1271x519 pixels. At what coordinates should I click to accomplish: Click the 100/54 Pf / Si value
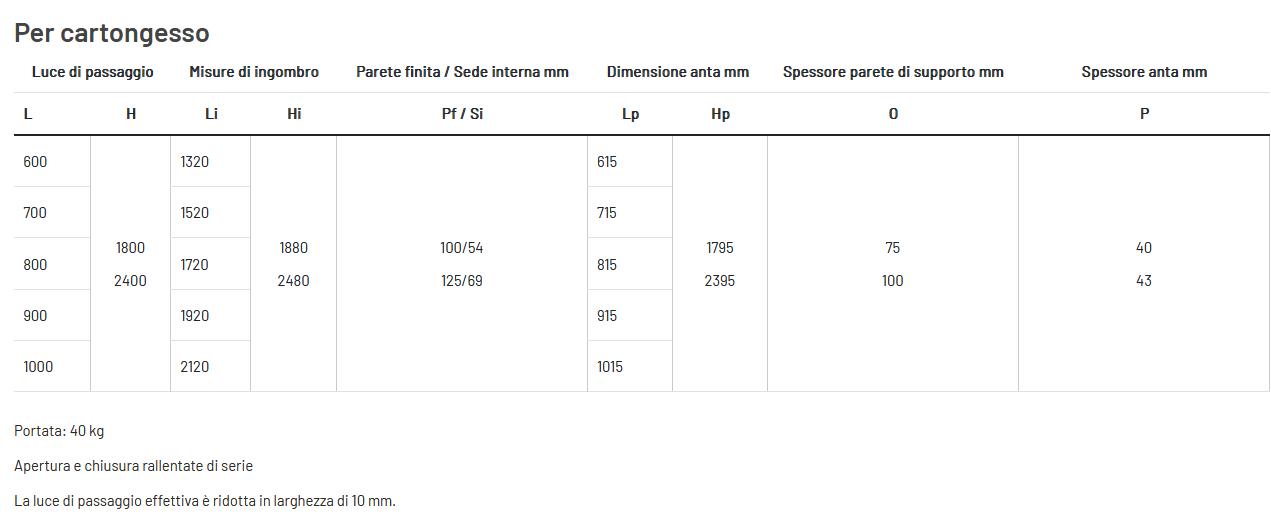tap(462, 248)
